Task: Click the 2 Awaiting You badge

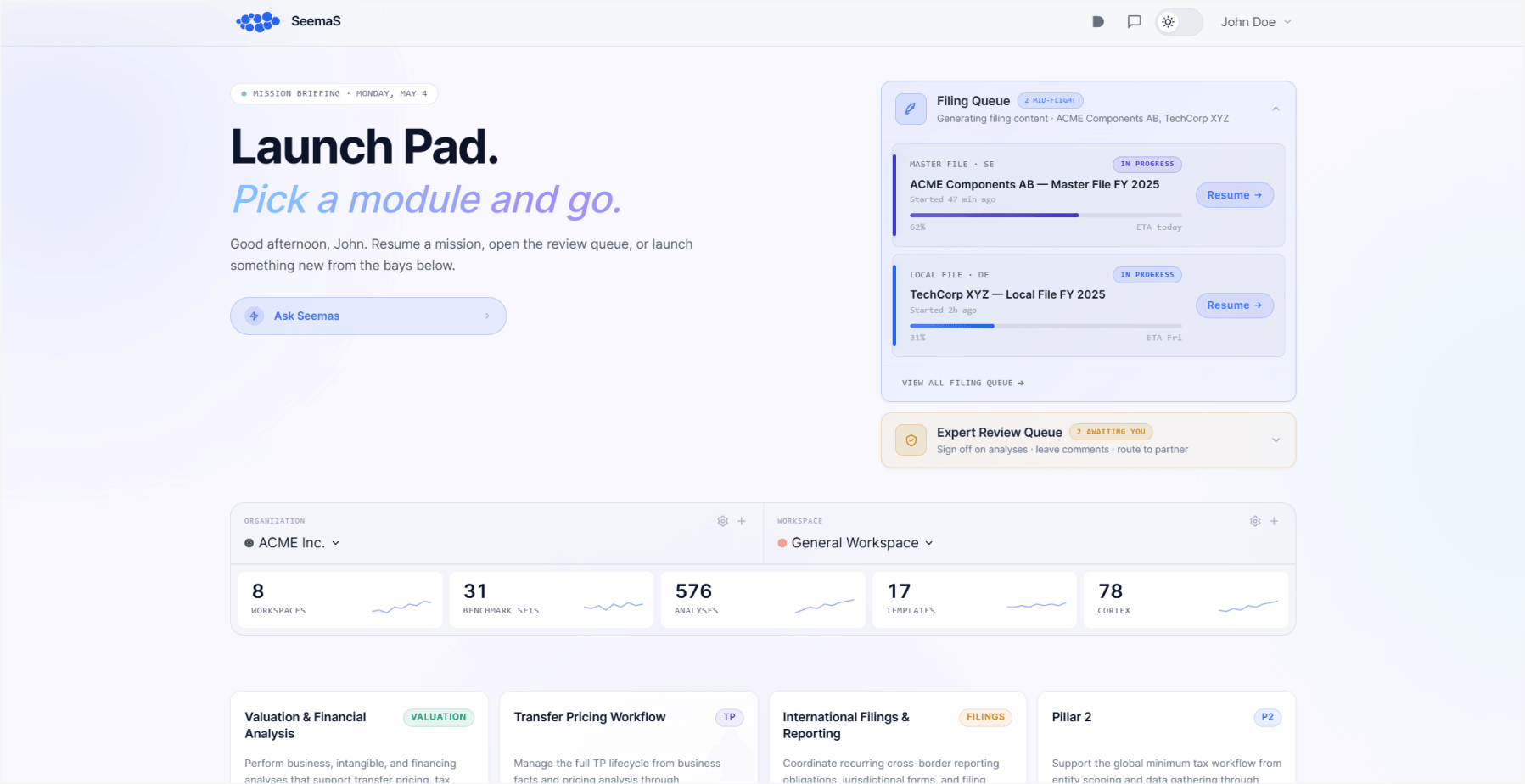Action: [x=1111, y=432]
